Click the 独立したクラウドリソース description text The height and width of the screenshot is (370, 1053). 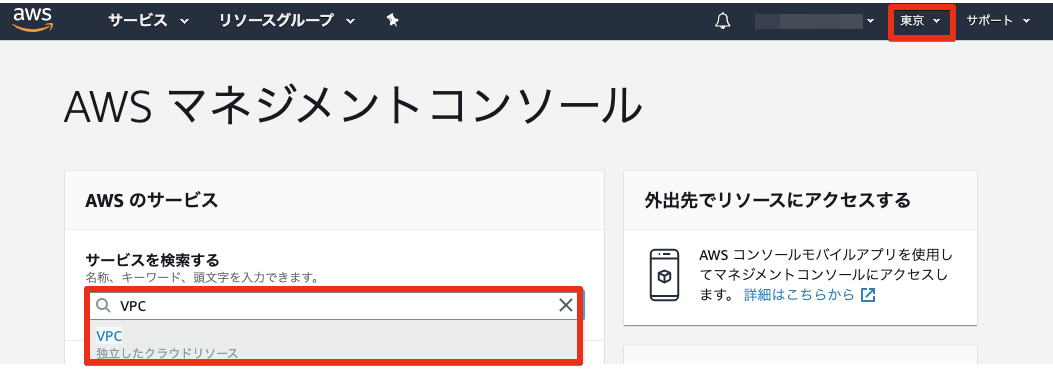pyautogui.click(x=167, y=353)
